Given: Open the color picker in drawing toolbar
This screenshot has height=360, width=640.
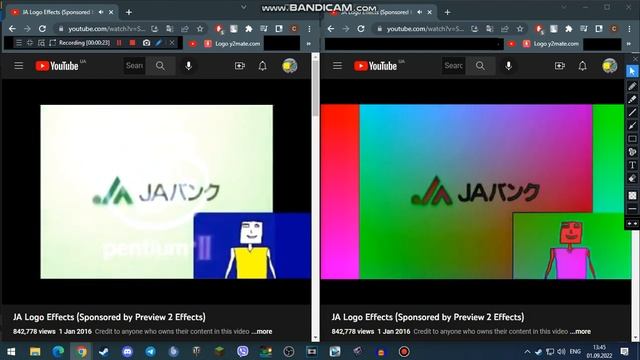Looking at the screenshot, I should click(632, 196).
